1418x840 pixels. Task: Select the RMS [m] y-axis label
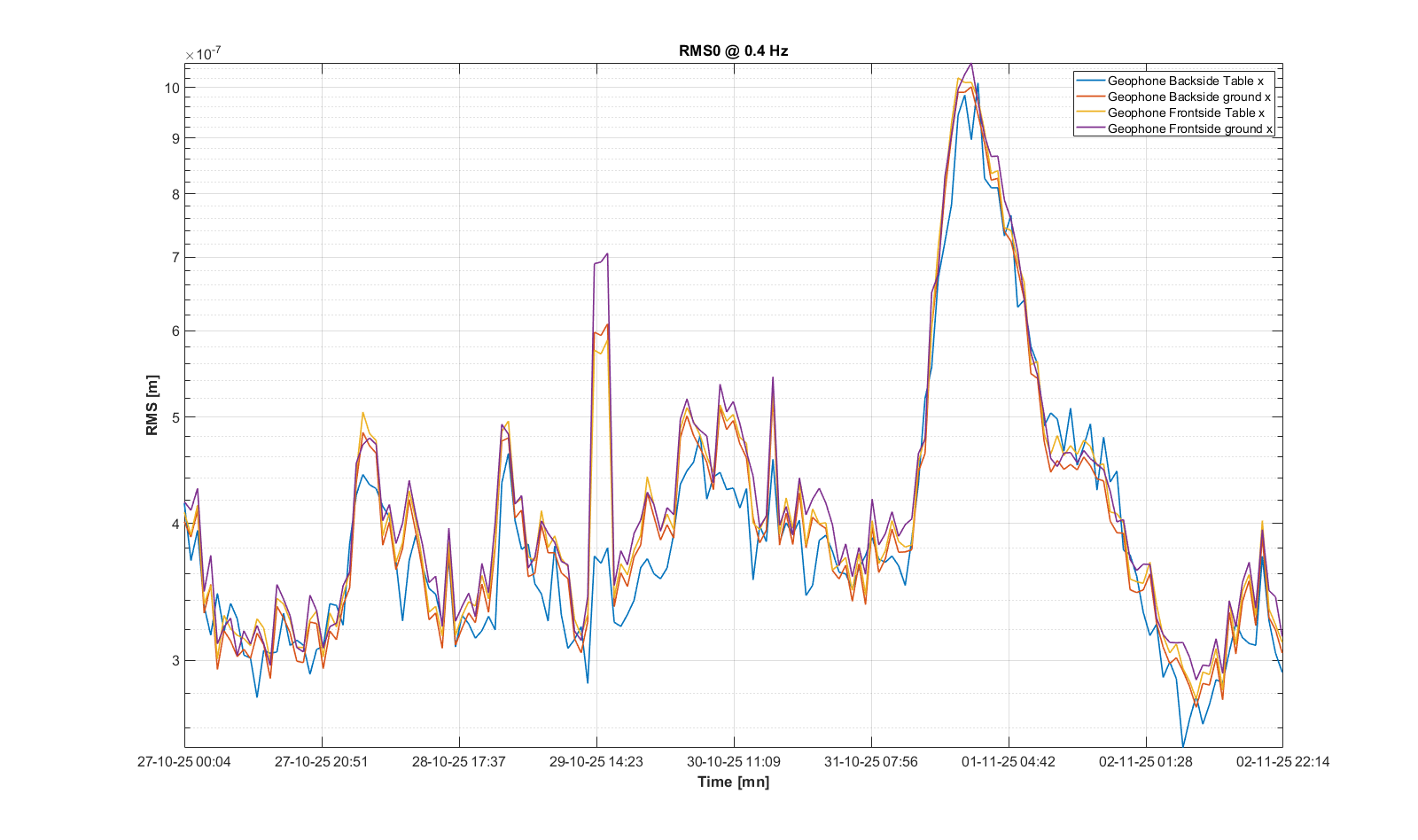[x=152, y=405]
